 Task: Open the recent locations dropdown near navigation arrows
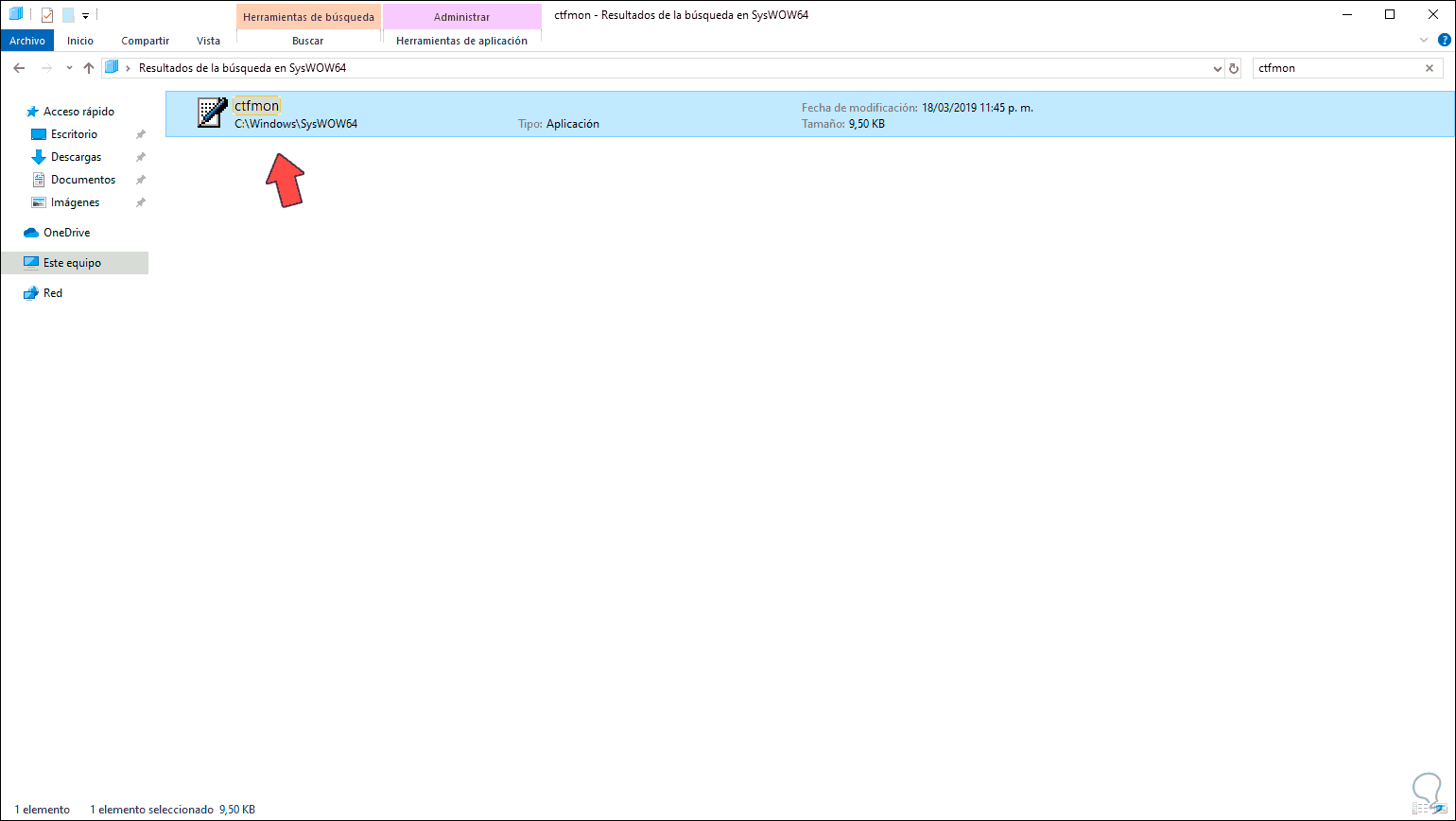[67, 67]
